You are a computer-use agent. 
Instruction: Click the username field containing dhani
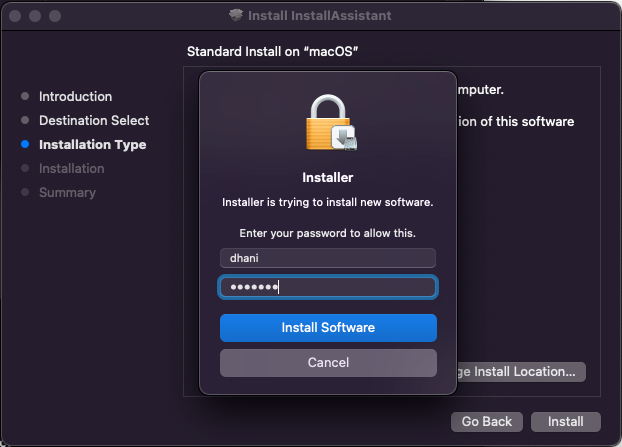click(x=328, y=258)
